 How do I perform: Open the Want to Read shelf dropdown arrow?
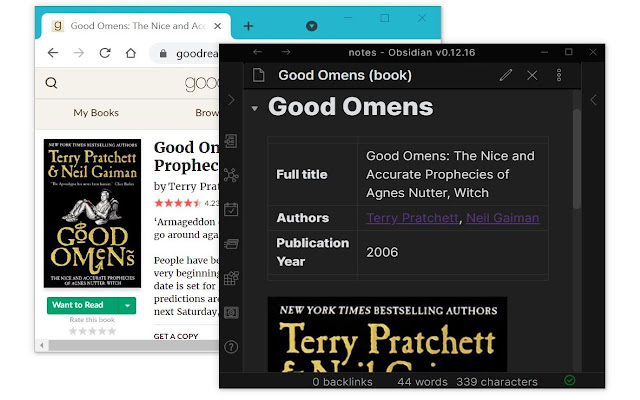pos(127,305)
